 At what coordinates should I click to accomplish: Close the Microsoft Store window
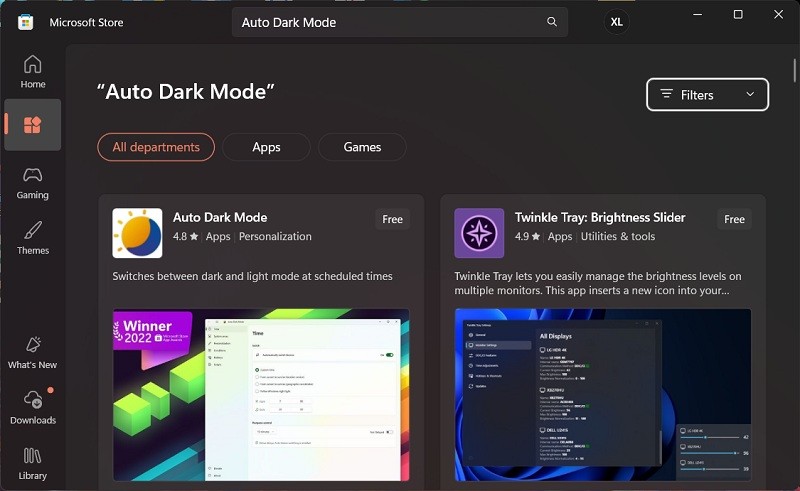pyautogui.click(x=778, y=14)
